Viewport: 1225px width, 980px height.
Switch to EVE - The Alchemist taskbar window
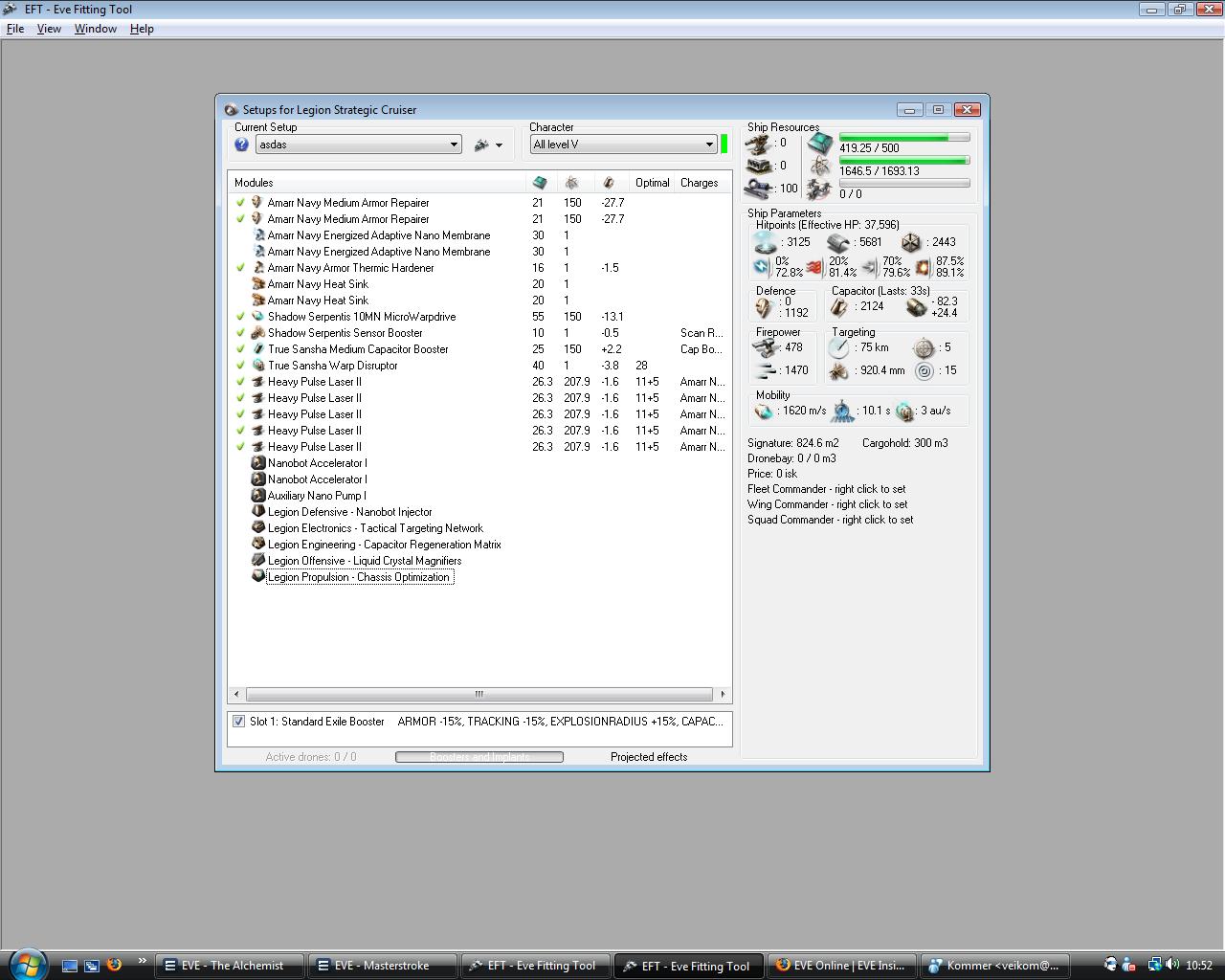[x=232, y=966]
